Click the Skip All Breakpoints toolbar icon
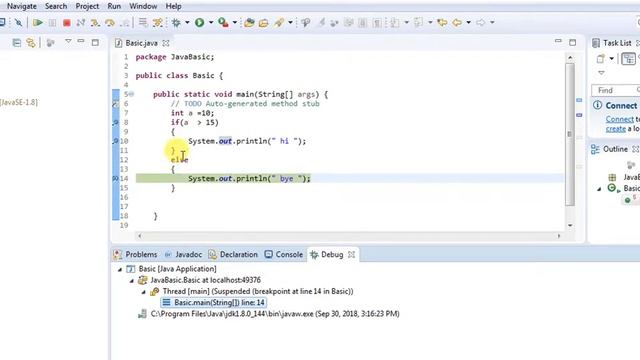Screen dimensions: 640x360 coord(18,22)
